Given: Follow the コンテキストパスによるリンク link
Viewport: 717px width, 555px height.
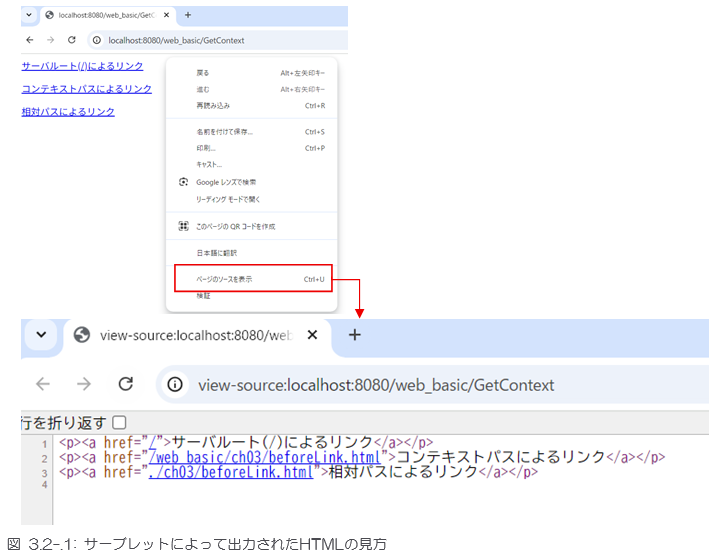Looking at the screenshot, I should click(87, 89).
